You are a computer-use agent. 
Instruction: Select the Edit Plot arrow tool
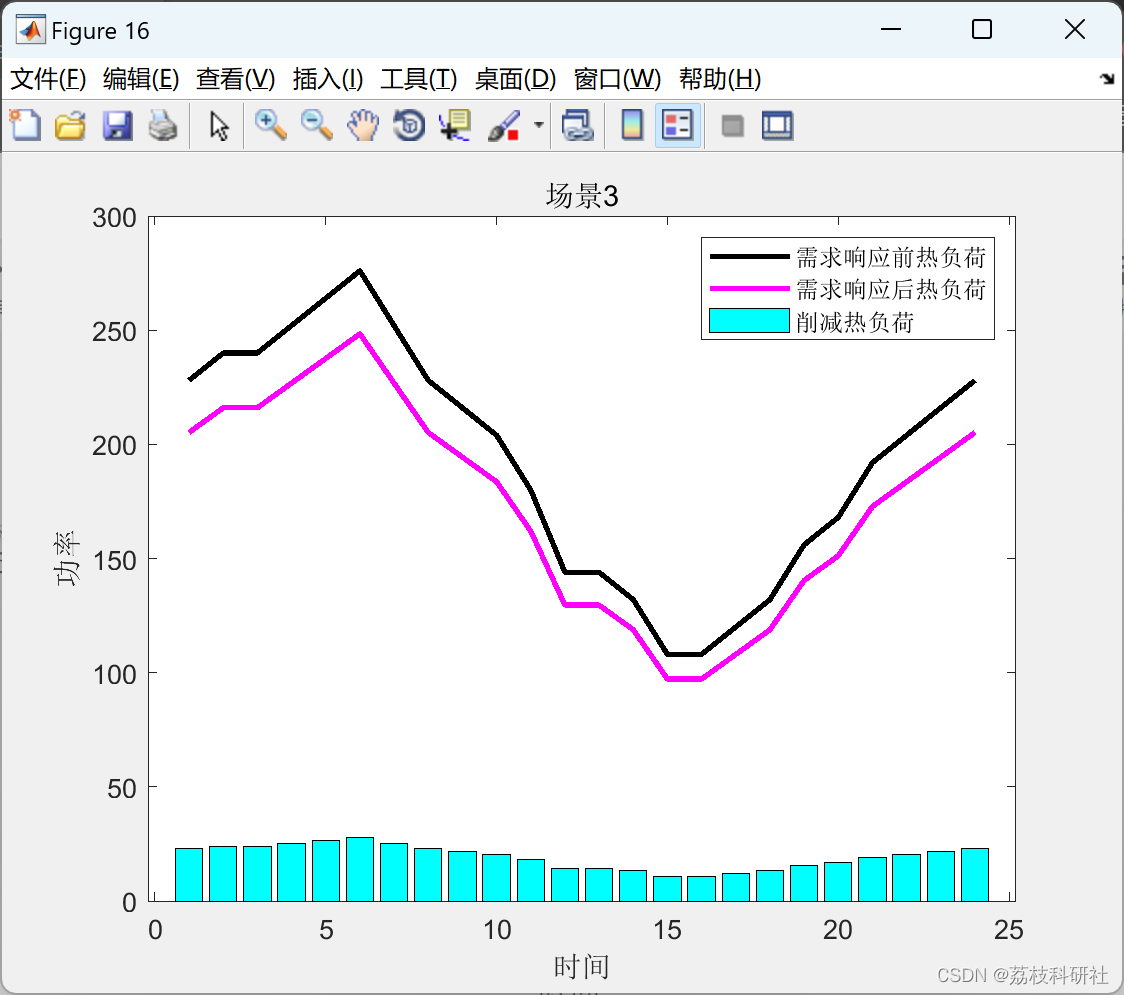click(219, 126)
